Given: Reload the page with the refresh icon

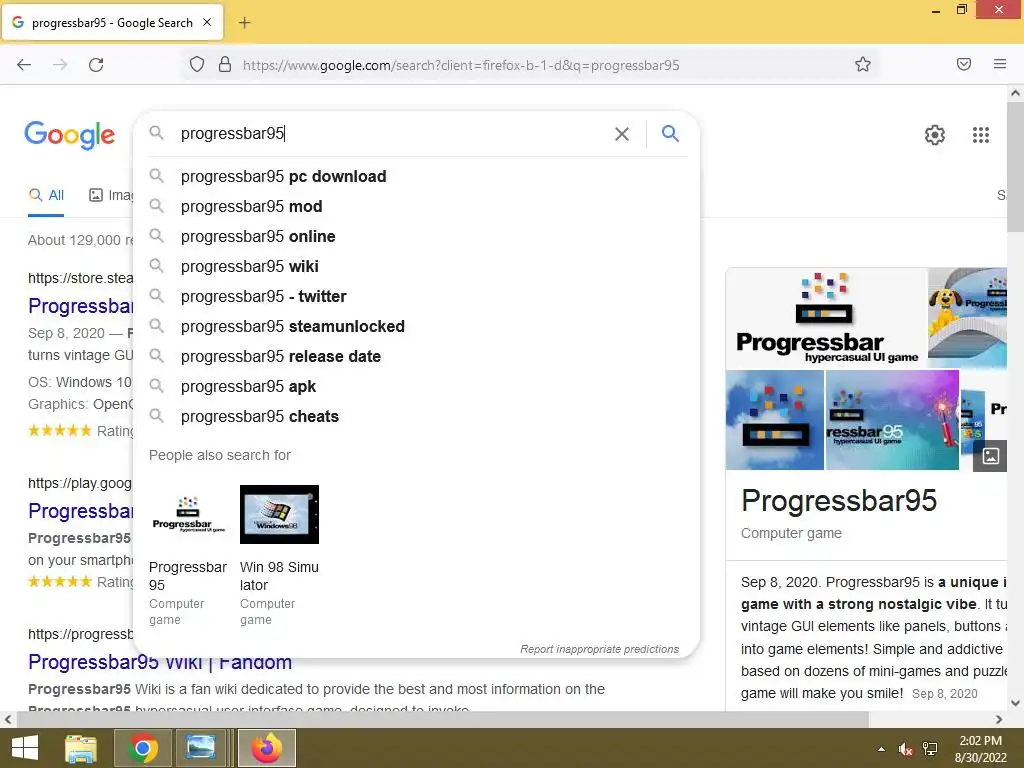Looking at the screenshot, I should [96, 65].
